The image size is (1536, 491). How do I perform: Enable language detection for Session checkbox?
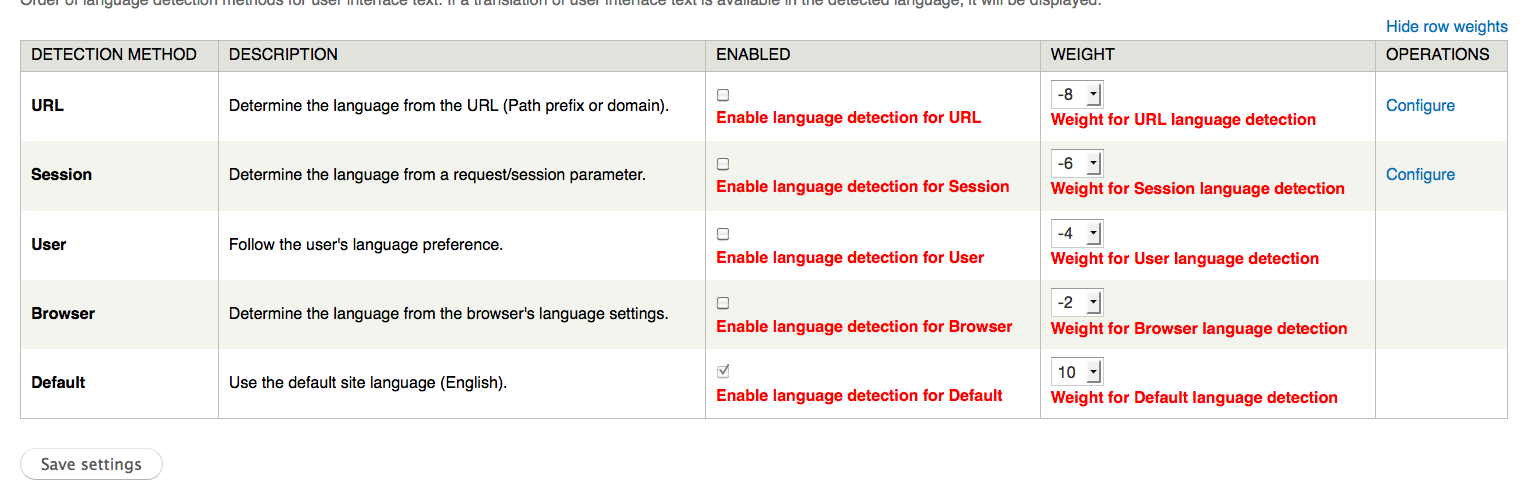(x=723, y=164)
